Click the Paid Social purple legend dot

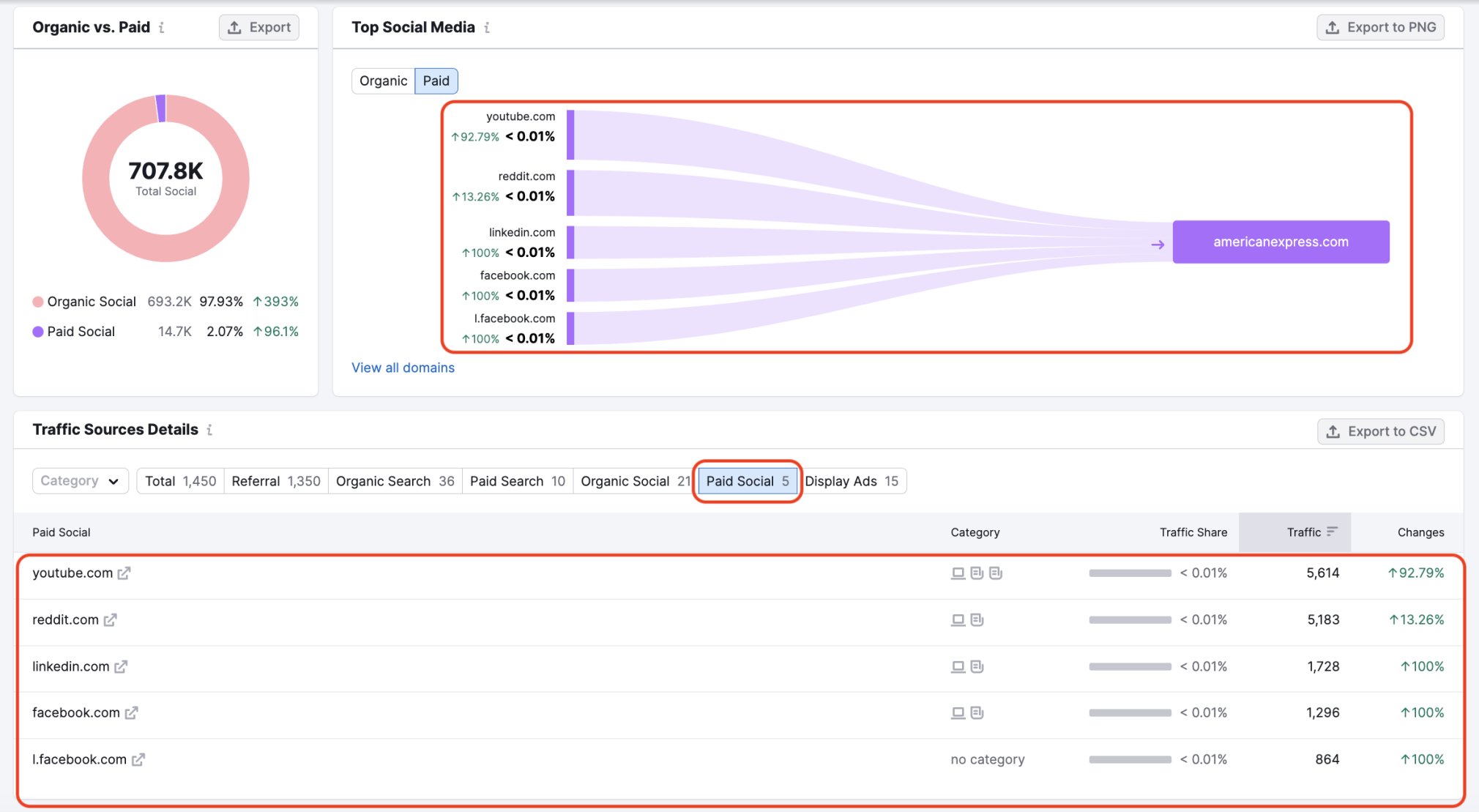38,332
